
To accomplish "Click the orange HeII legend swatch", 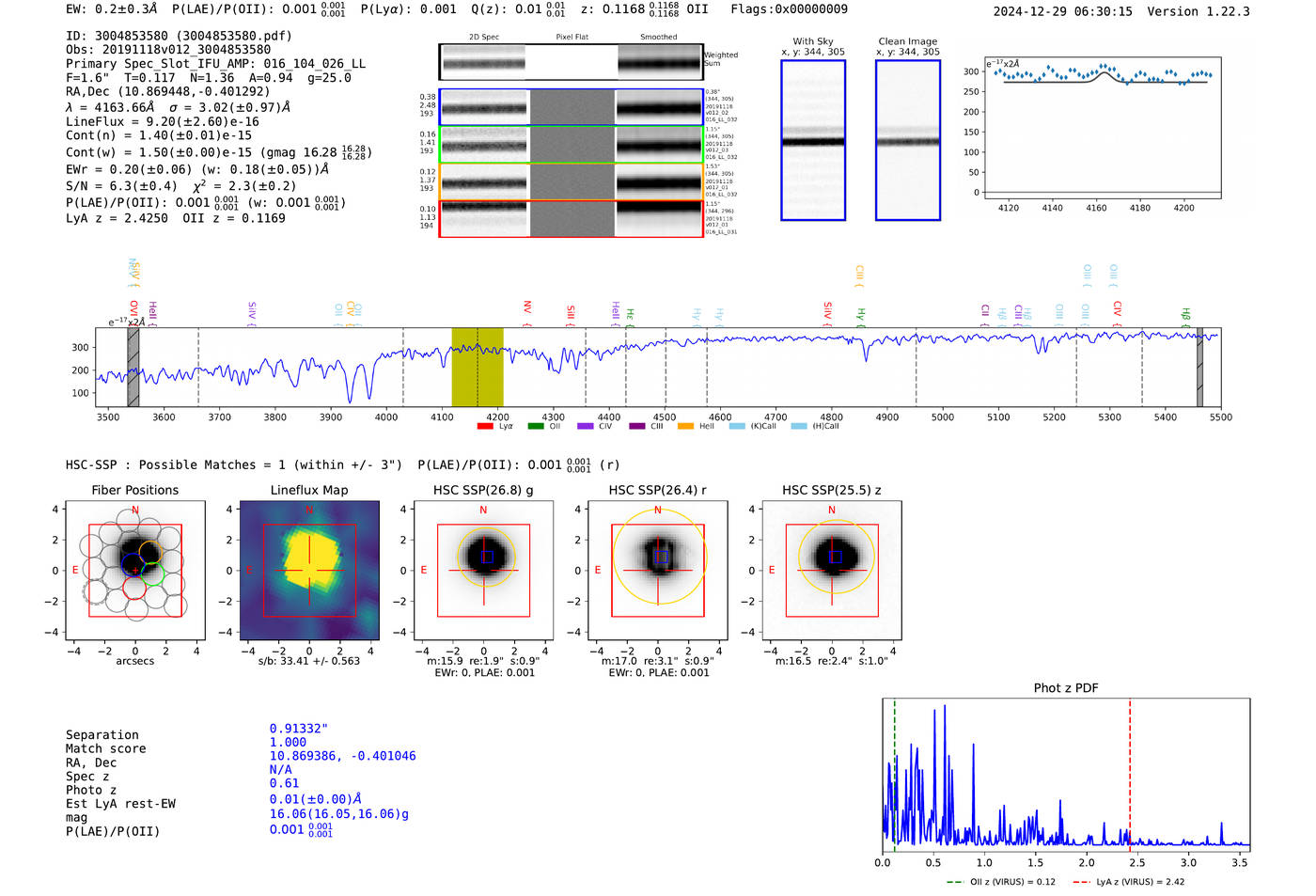I will click(x=685, y=427).
